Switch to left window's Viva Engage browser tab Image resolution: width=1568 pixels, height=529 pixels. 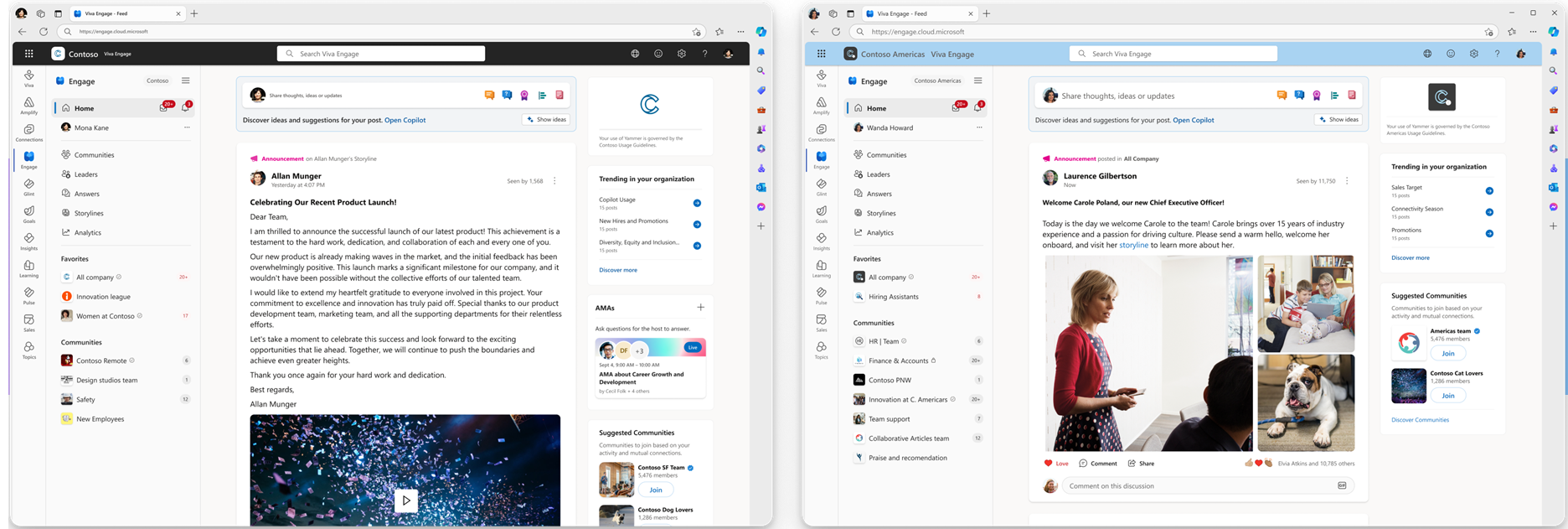(126, 13)
